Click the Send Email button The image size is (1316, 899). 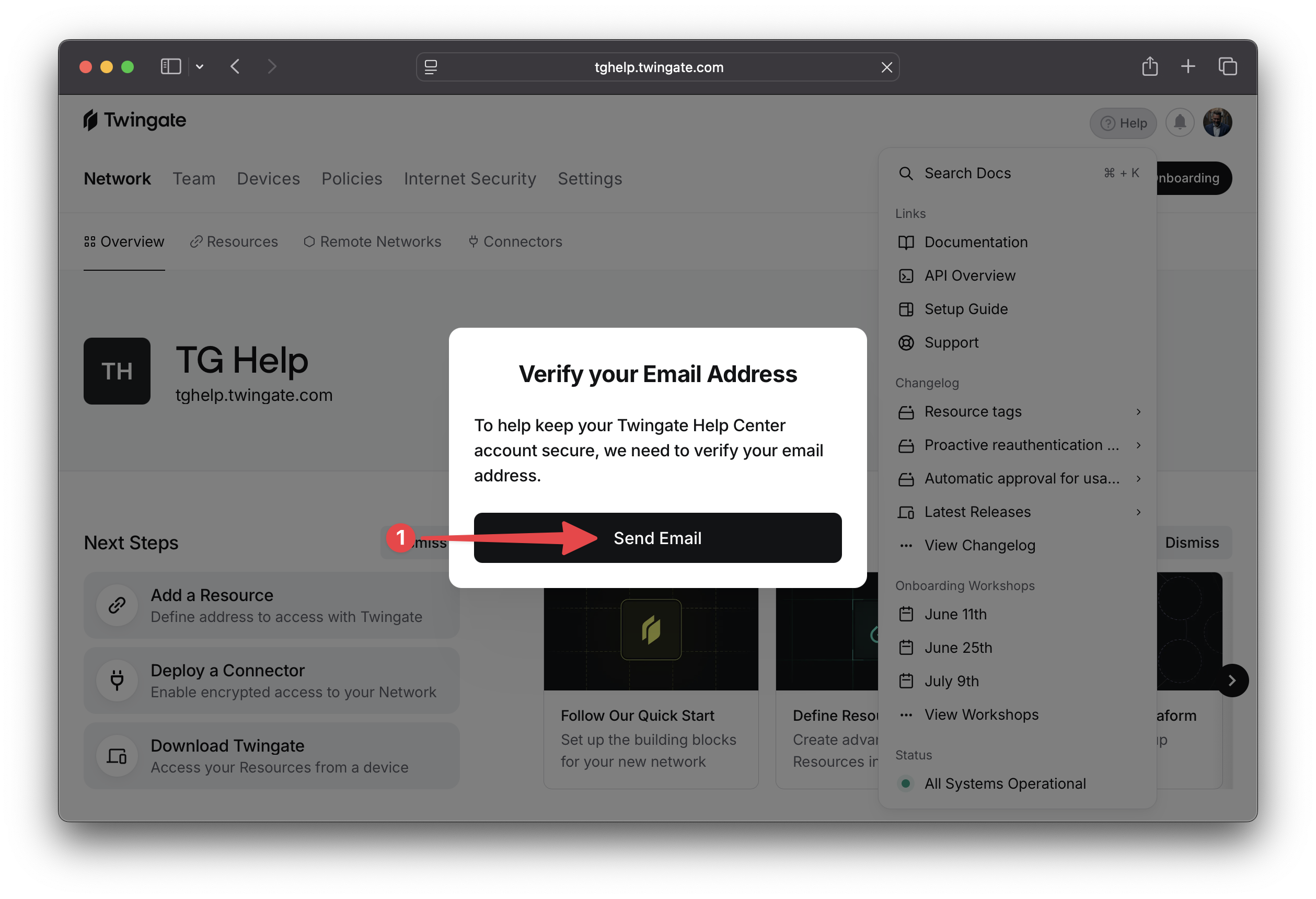657,538
